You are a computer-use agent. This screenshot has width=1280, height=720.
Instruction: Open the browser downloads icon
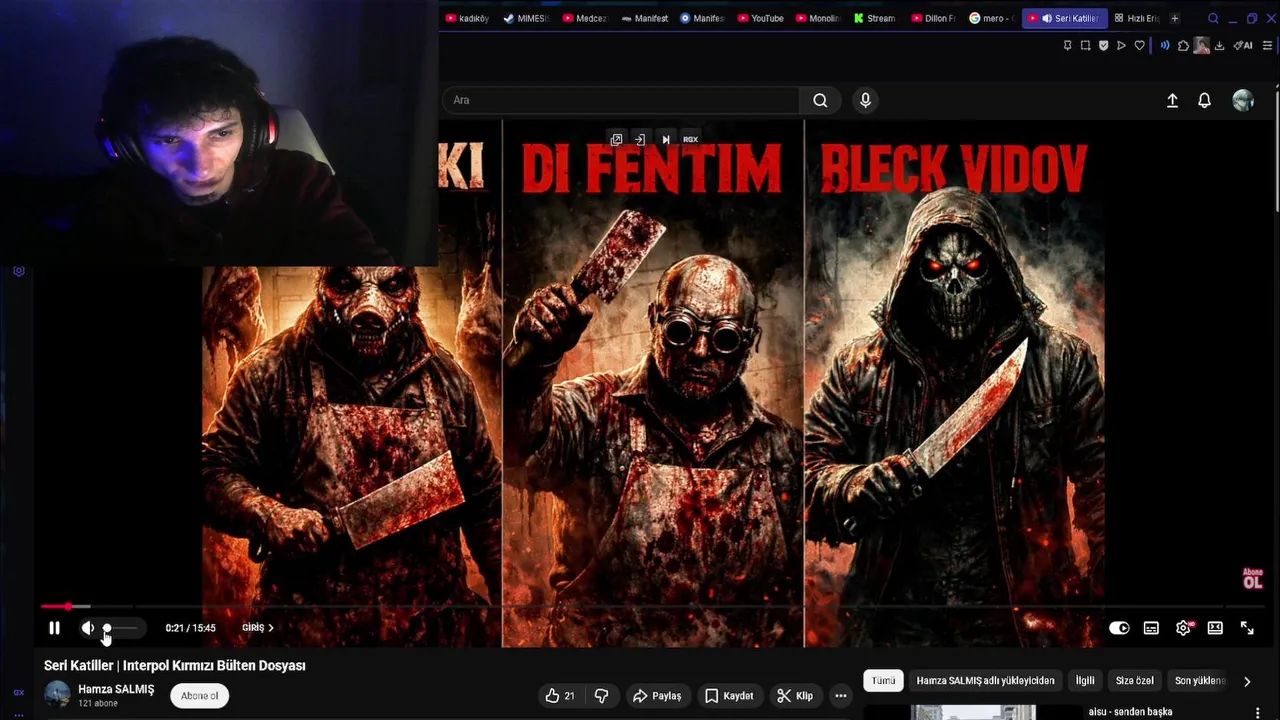pos(1220,45)
